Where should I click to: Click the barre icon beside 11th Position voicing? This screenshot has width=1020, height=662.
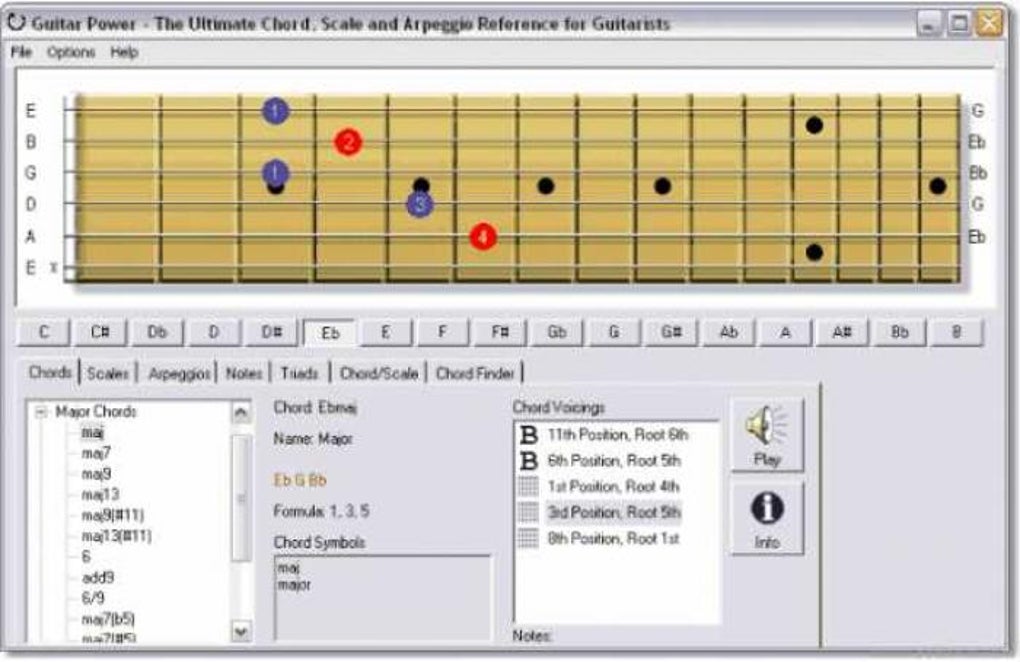pos(529,435)
